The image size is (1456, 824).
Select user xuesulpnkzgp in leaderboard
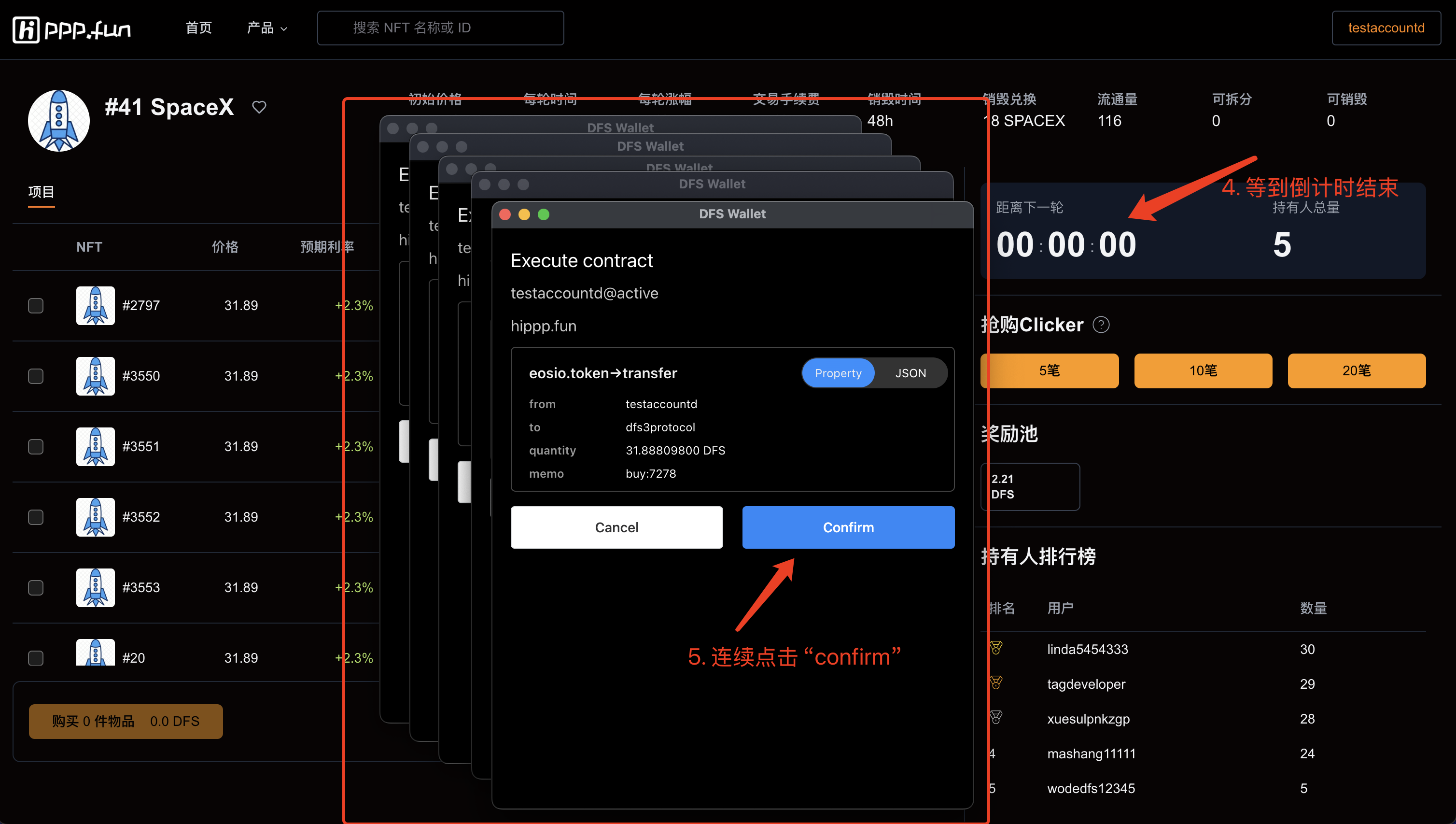point(1088,719)
